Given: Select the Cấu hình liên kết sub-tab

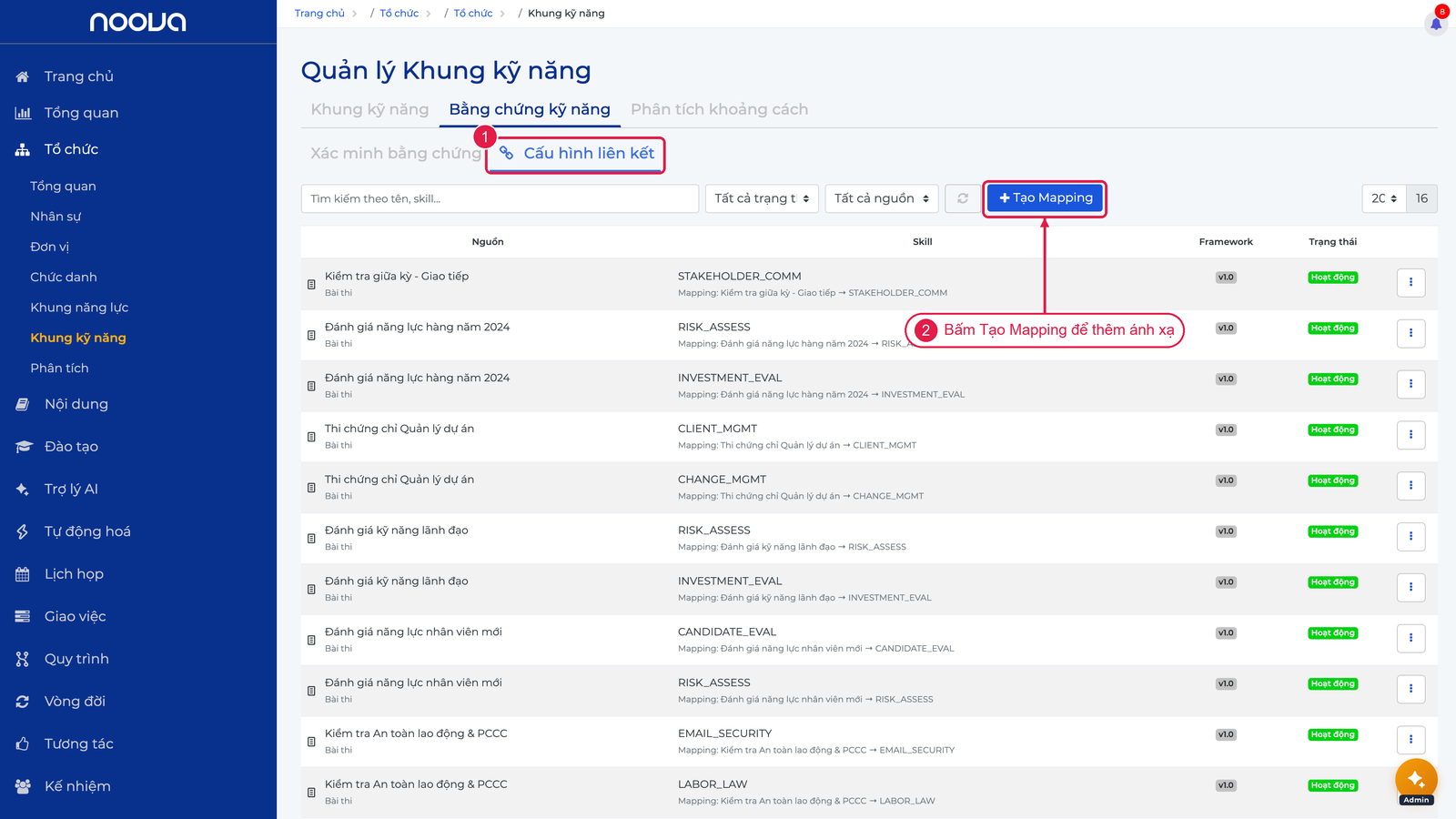Looking at the screenshot, I should (577, 153).
